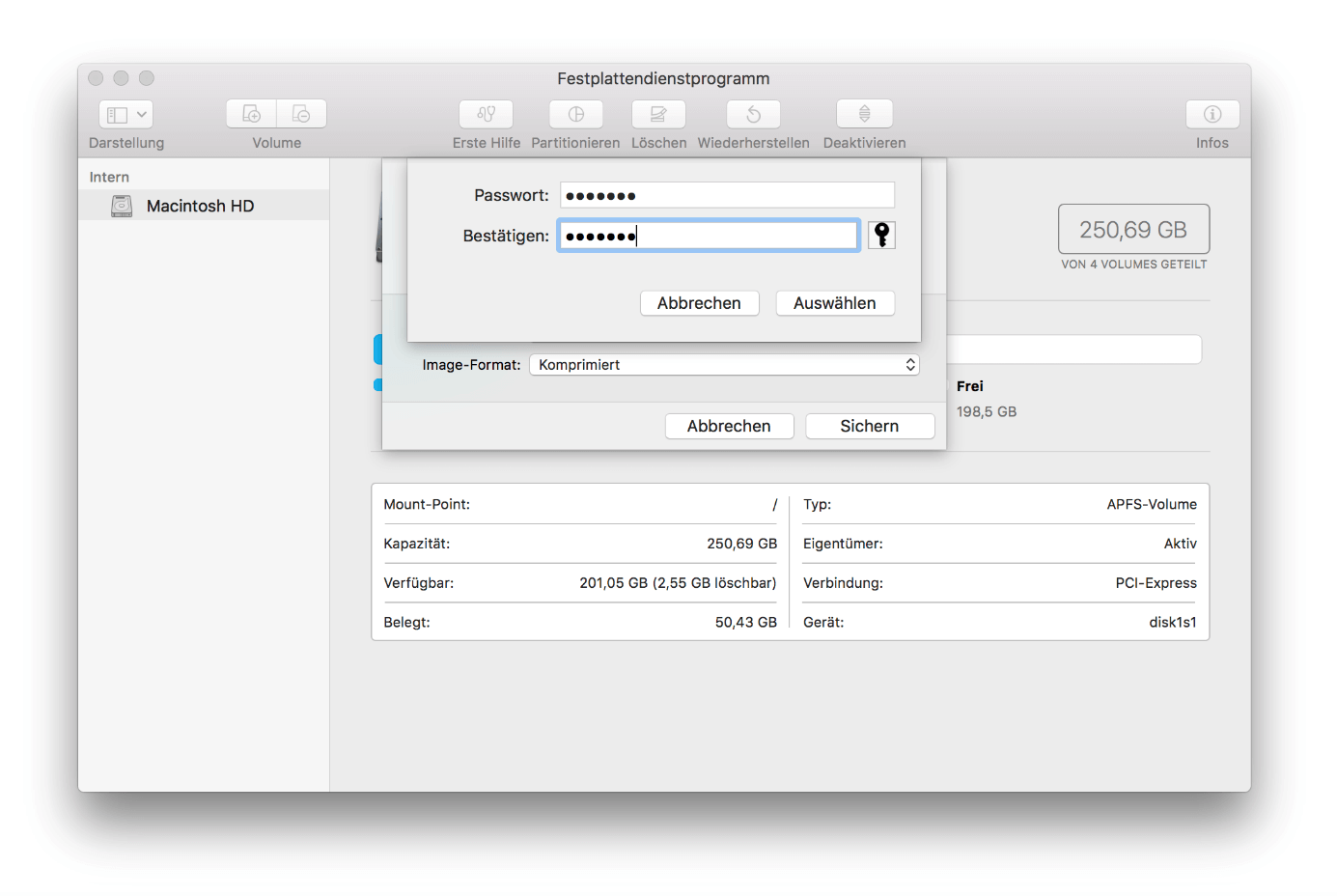
Task: Close the Festplattendienstprogramm window
Action: point(96,78)
